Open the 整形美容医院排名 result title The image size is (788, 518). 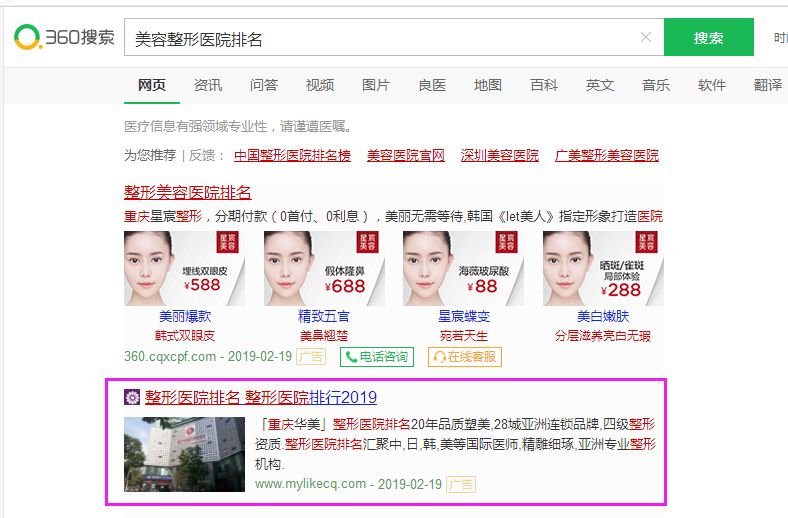click(188, 192)
